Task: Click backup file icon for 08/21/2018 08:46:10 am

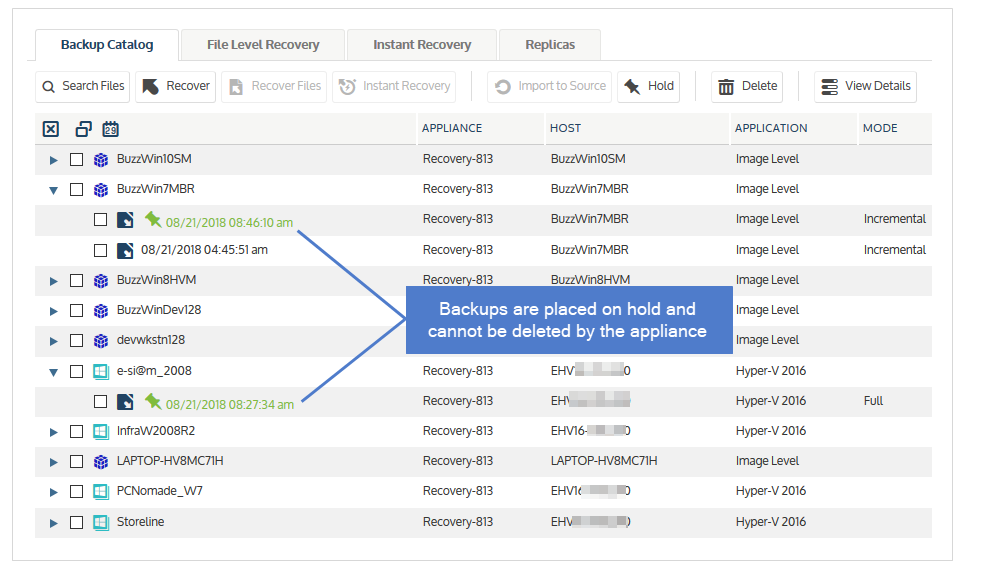Action: coord(125,220)
